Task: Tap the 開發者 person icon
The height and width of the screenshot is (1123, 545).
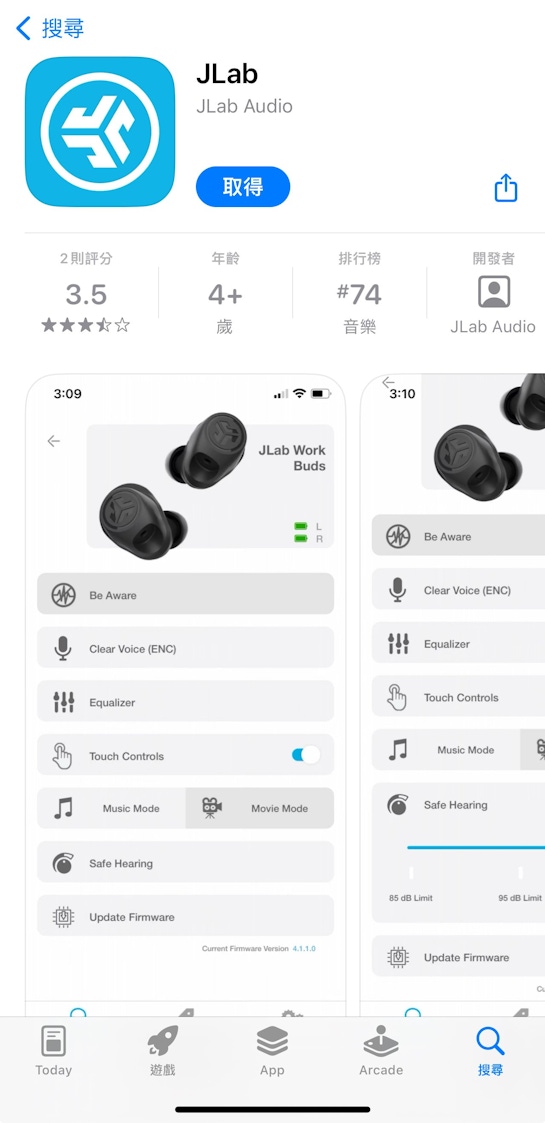Action: [x=493, y=292]
